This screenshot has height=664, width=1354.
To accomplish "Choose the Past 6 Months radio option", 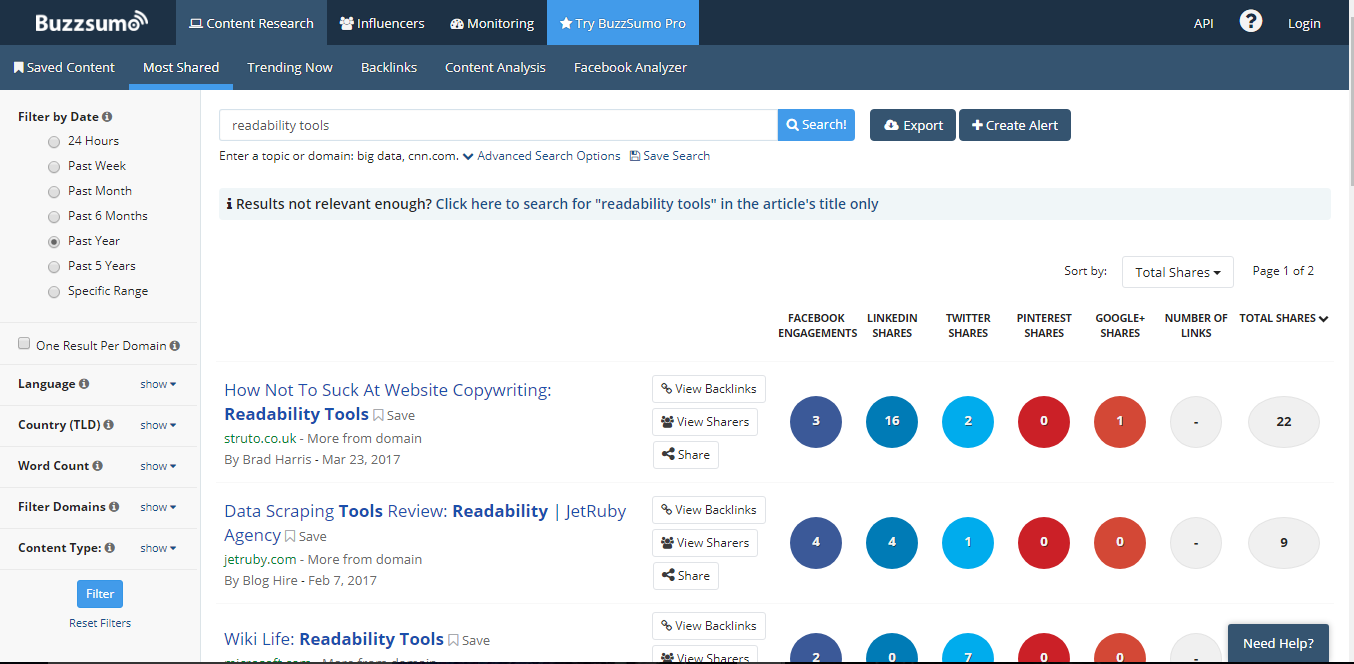I will tap(54, 217).
